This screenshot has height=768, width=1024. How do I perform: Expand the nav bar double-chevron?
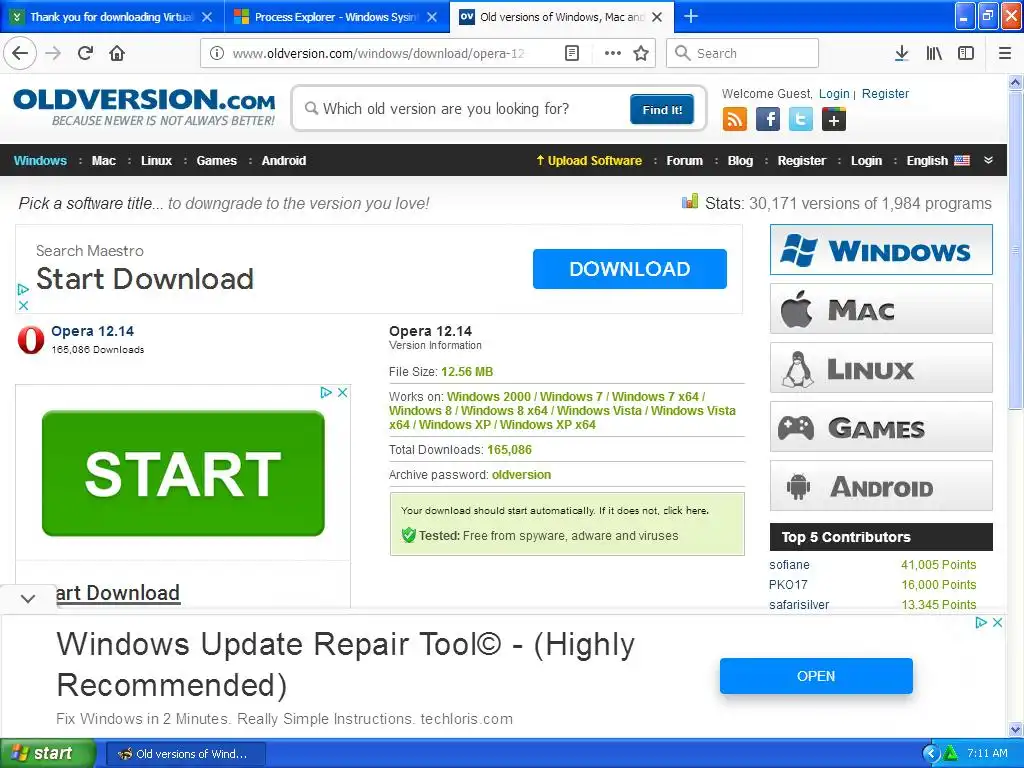pyautogui.click(x=988, y=160)
